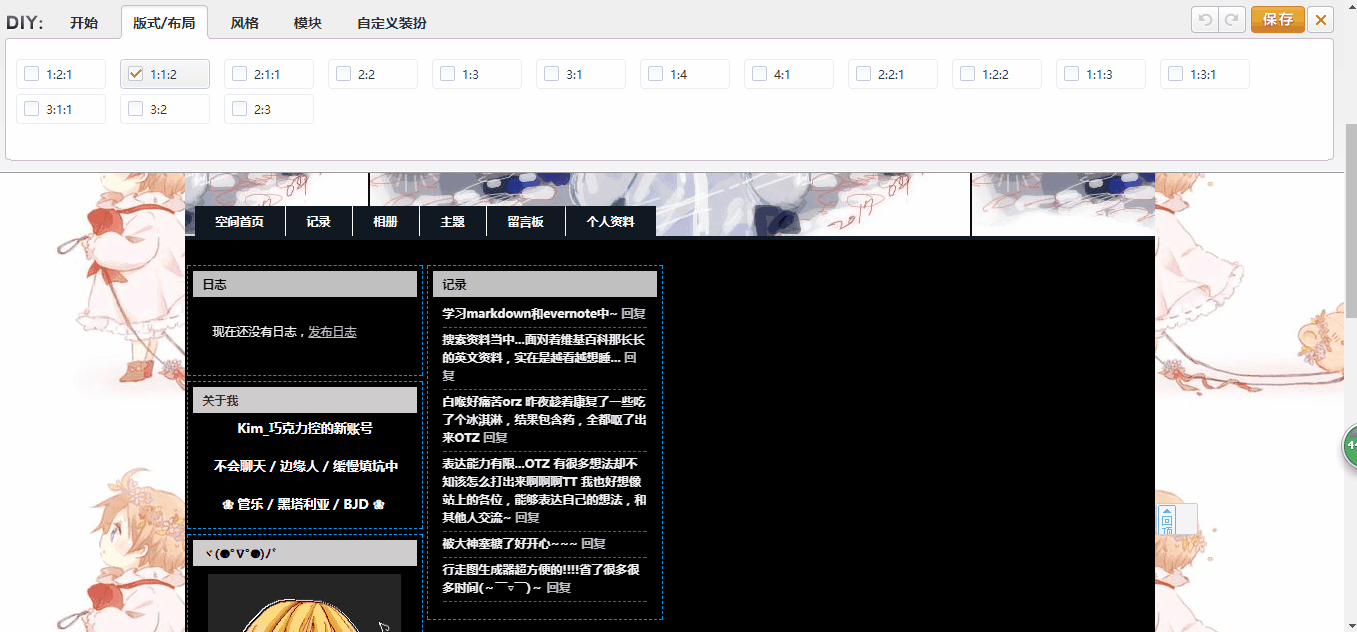
Task: Open the 自定义装扮 tab
Action: coord(392,22)
